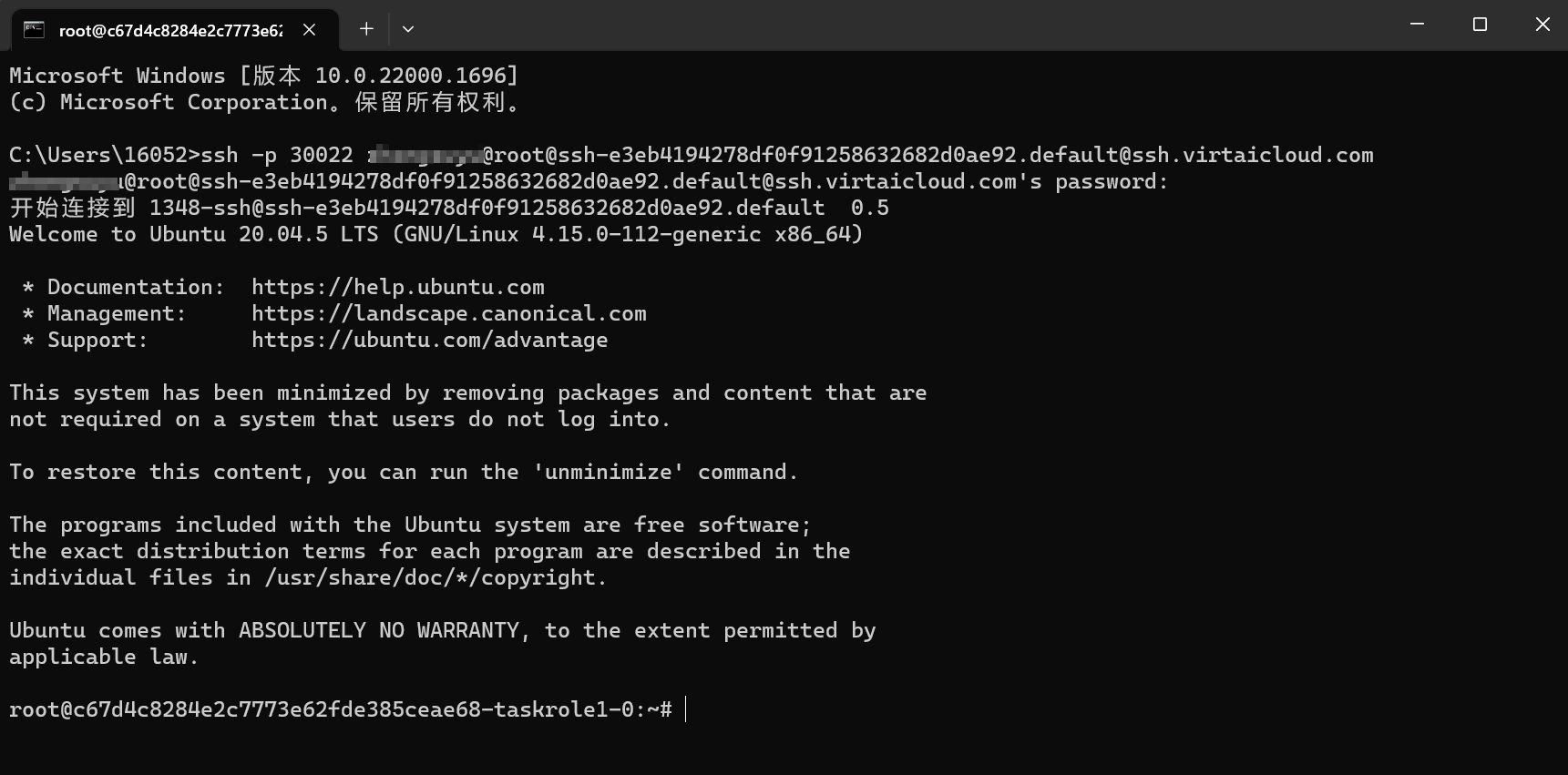1568x775 pixels.
Task: Close the terminal window
Action: click(x=1542, y=25)
